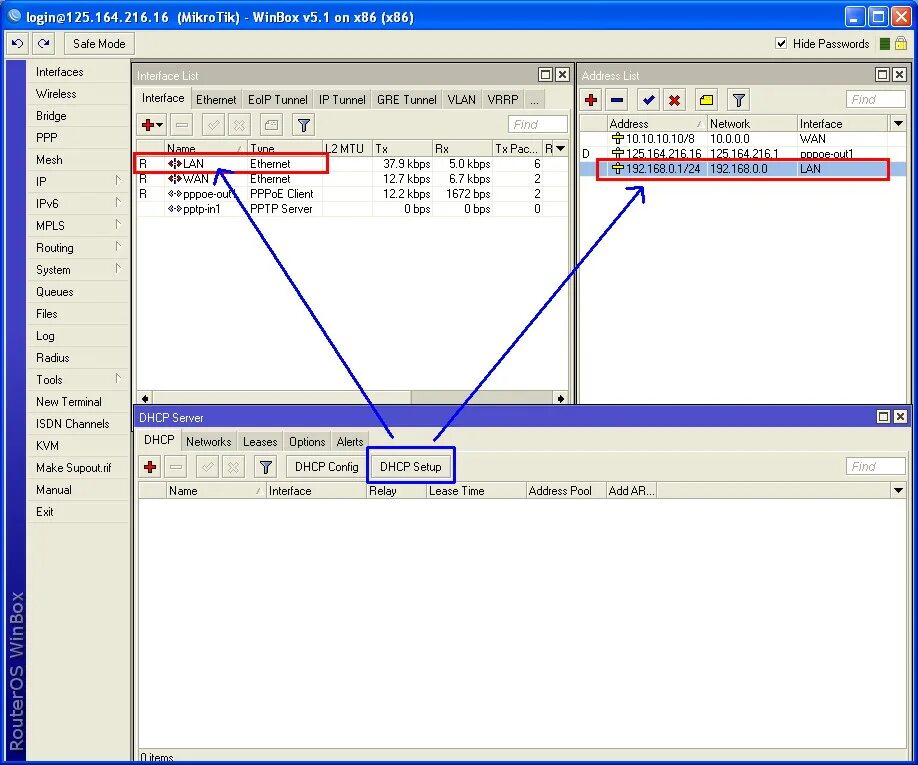
Task: Sort DHCP servers by Lease Time column
Action: coord(476,490)
